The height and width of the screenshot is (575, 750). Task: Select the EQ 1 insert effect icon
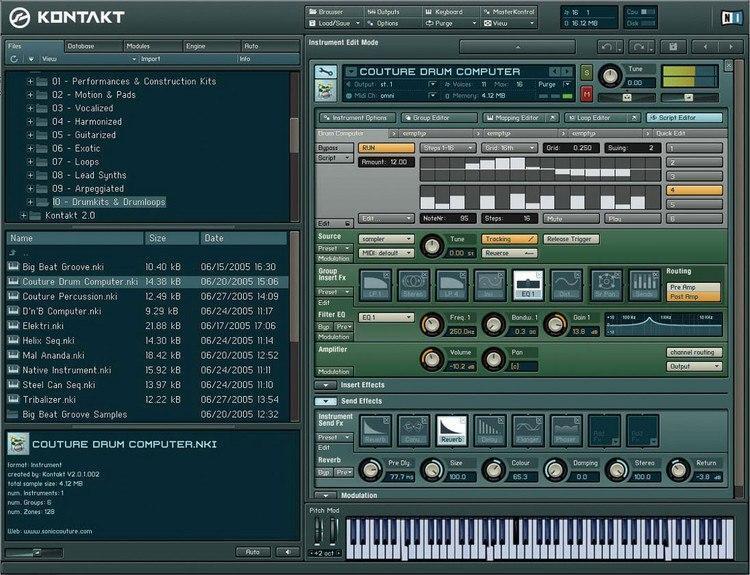click(527, 285)
